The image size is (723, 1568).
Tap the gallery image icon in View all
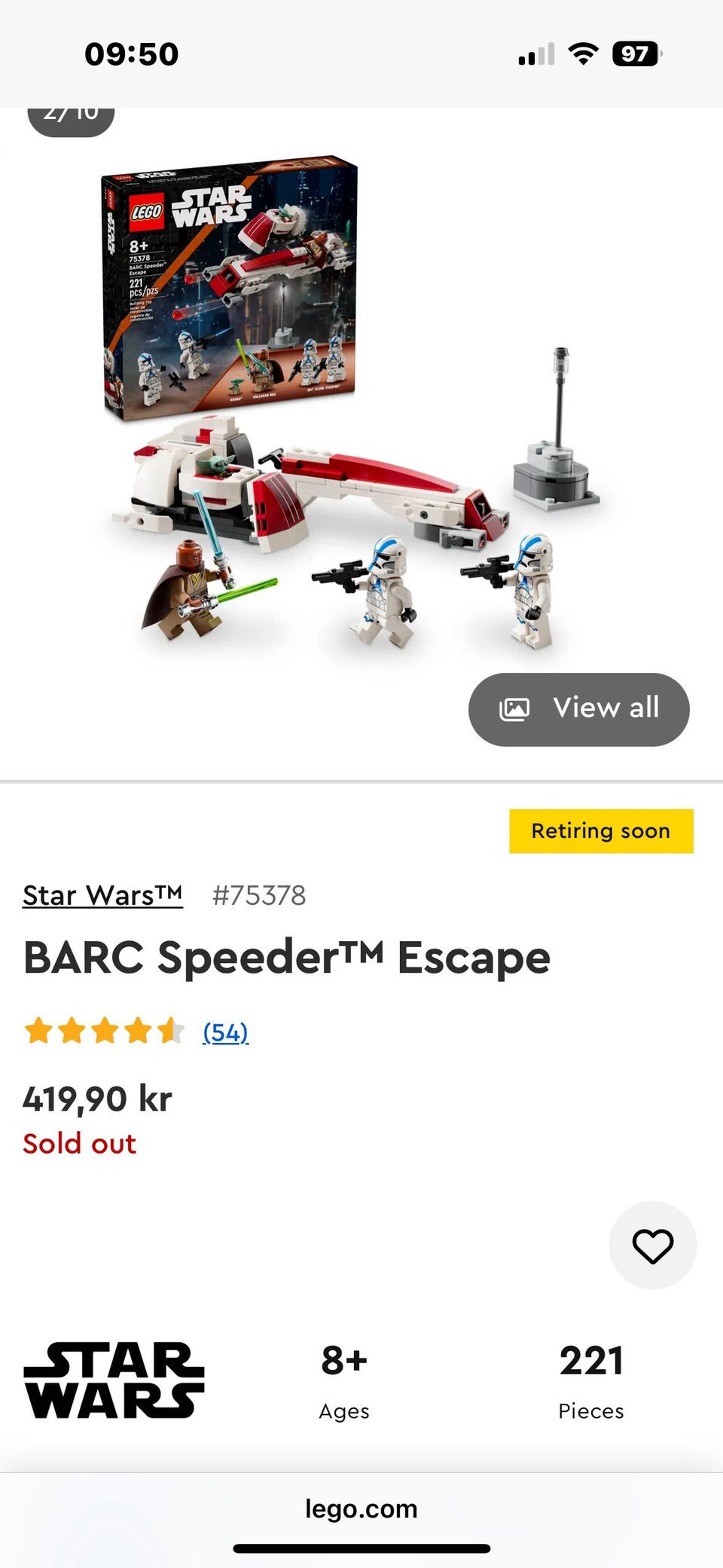pos(514,709)
